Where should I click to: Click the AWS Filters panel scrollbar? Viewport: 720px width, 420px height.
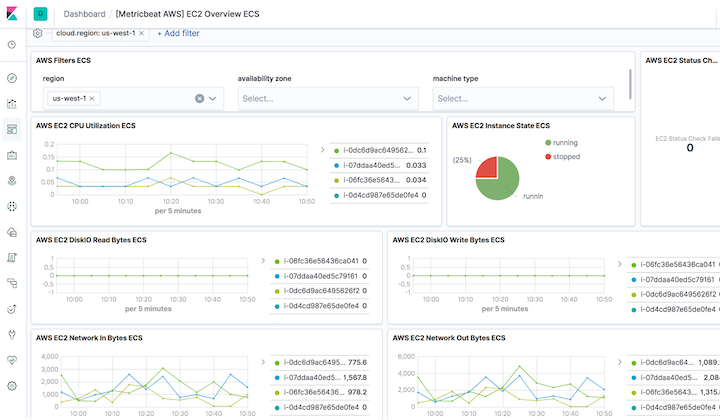coord(630,84)
